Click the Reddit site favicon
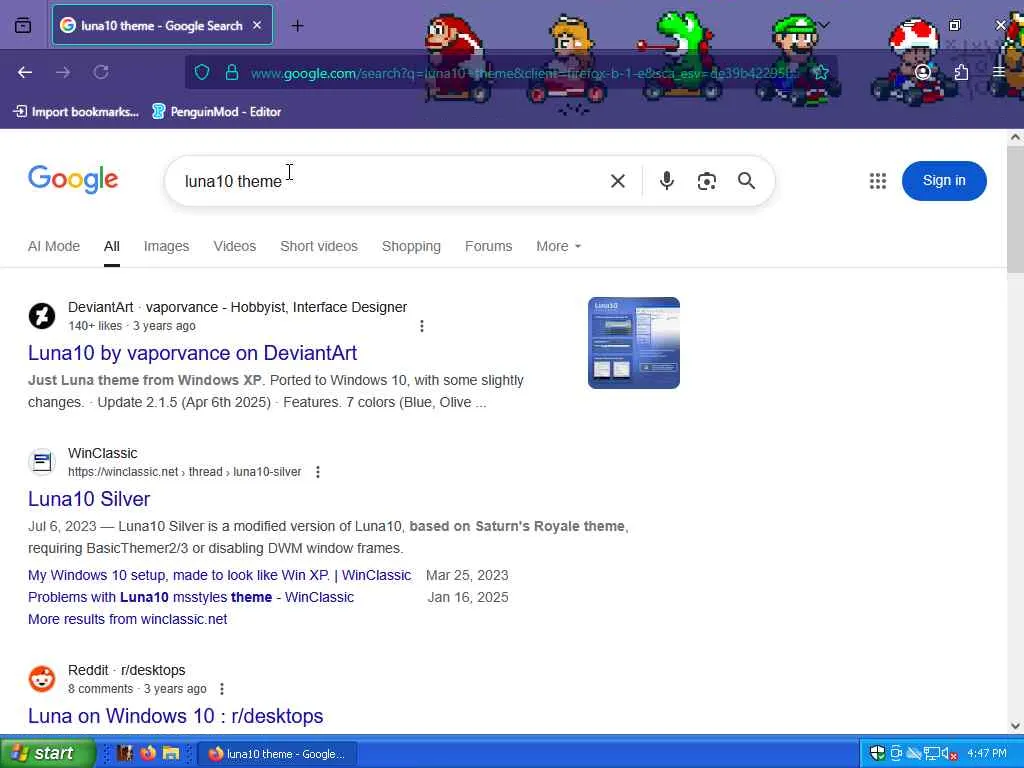1024x768 pixels. (x=42, y=679)
